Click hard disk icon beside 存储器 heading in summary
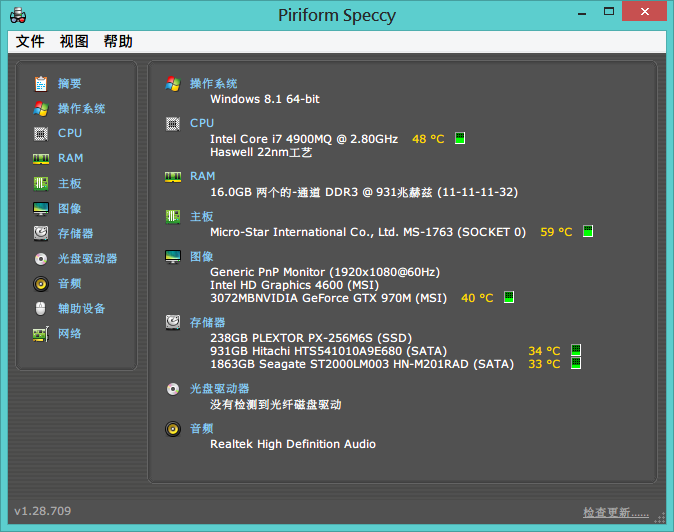 click(x=173, y=322)
